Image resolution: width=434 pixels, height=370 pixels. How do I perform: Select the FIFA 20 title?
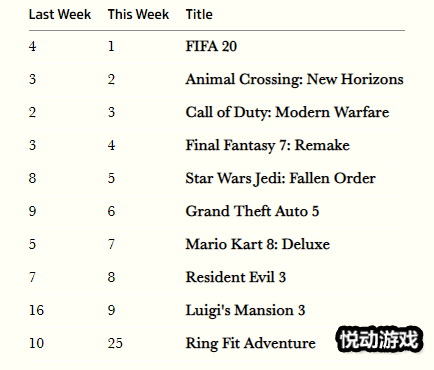coord(211,46)
